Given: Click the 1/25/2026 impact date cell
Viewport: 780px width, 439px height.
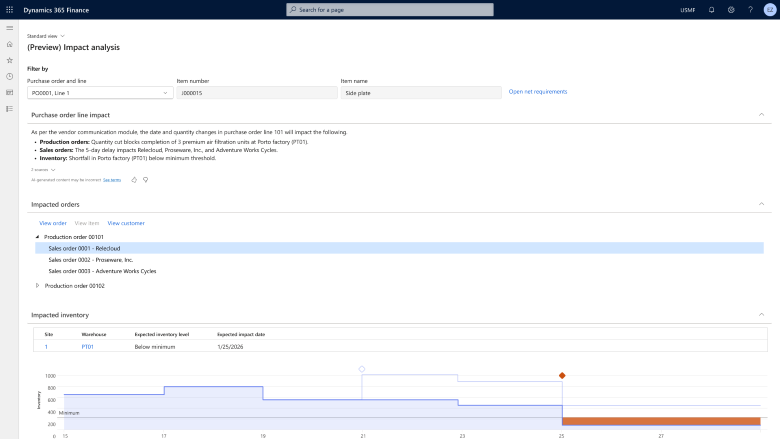Looking at the screenshot, I should pyautogui.click(x=230, y=347).
